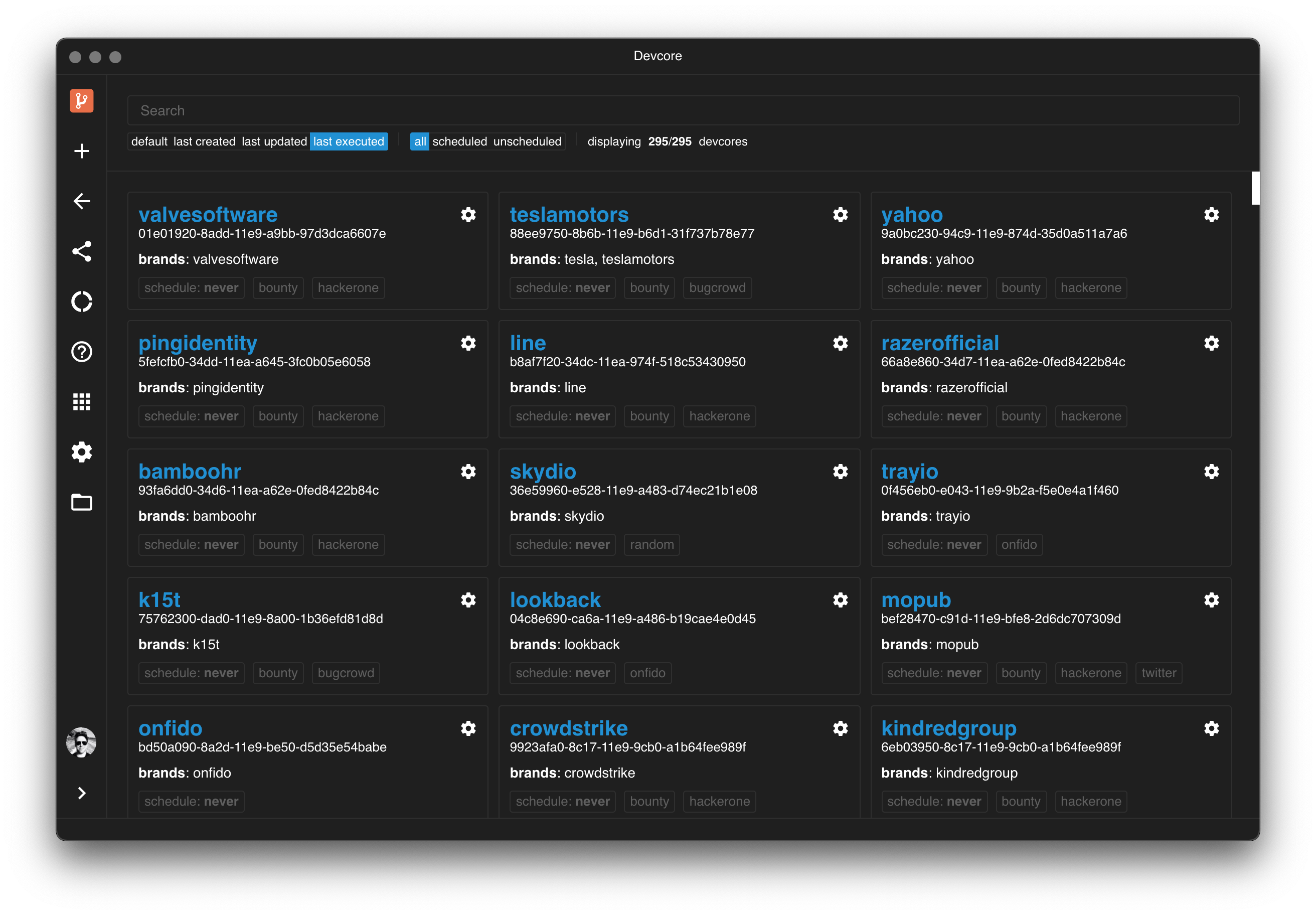Toggle the unscheduled filter option
Image resolution: width=1316 pixels, height=915 pixels.
[x=527, y=141]
